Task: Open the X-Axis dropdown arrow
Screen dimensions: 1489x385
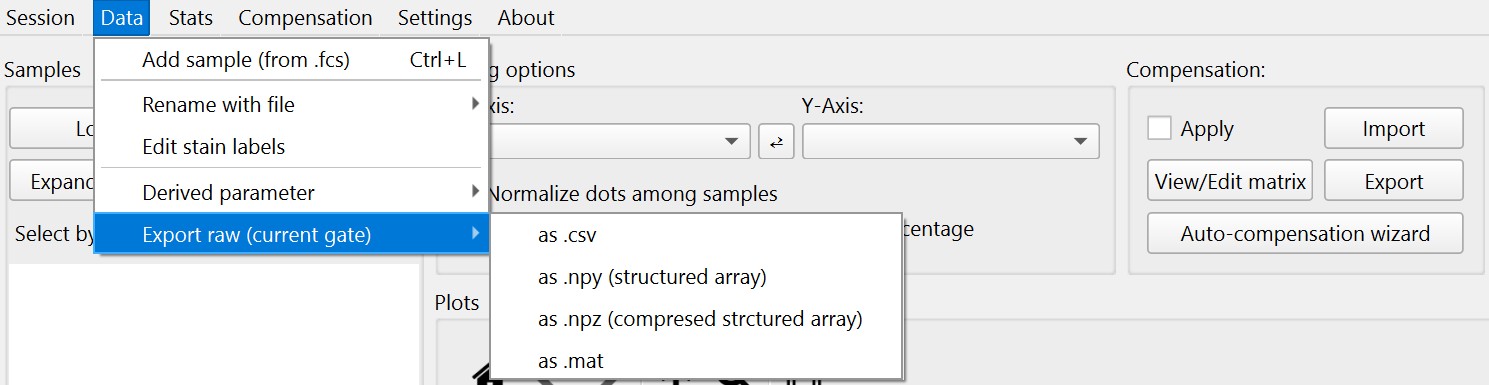Action: (731, 142)
